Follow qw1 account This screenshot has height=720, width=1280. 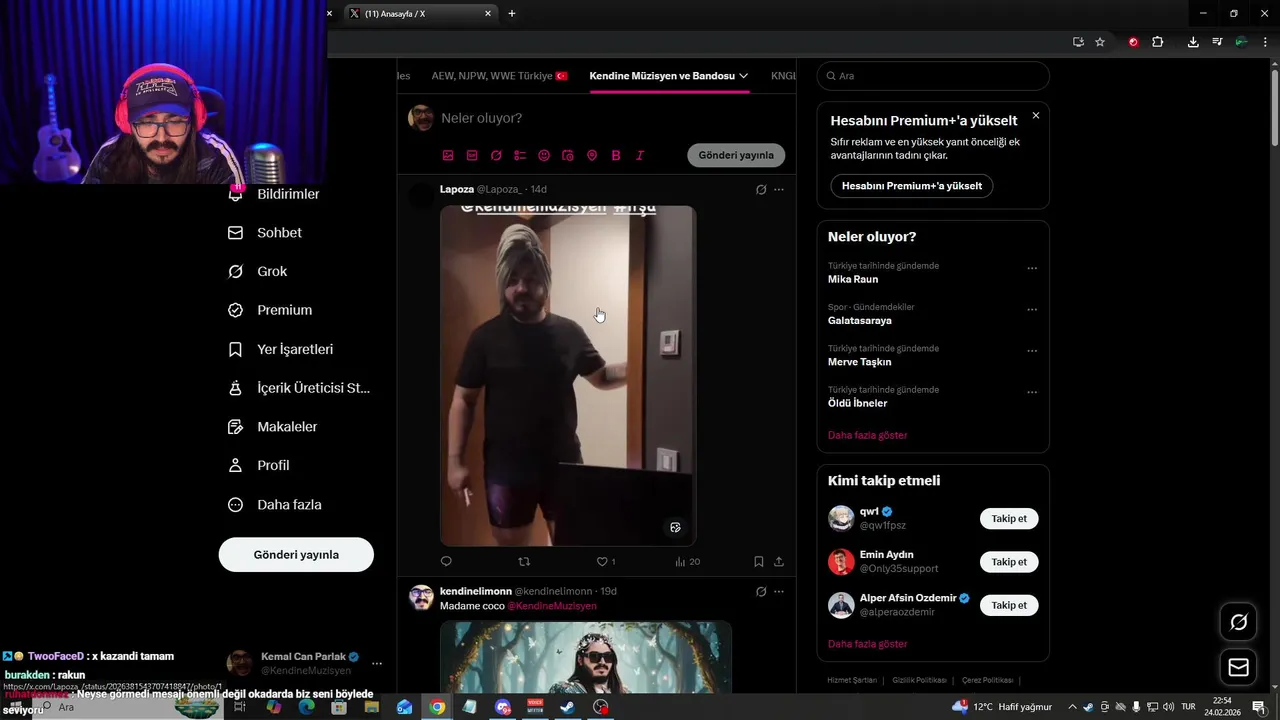pos(1009,518)
